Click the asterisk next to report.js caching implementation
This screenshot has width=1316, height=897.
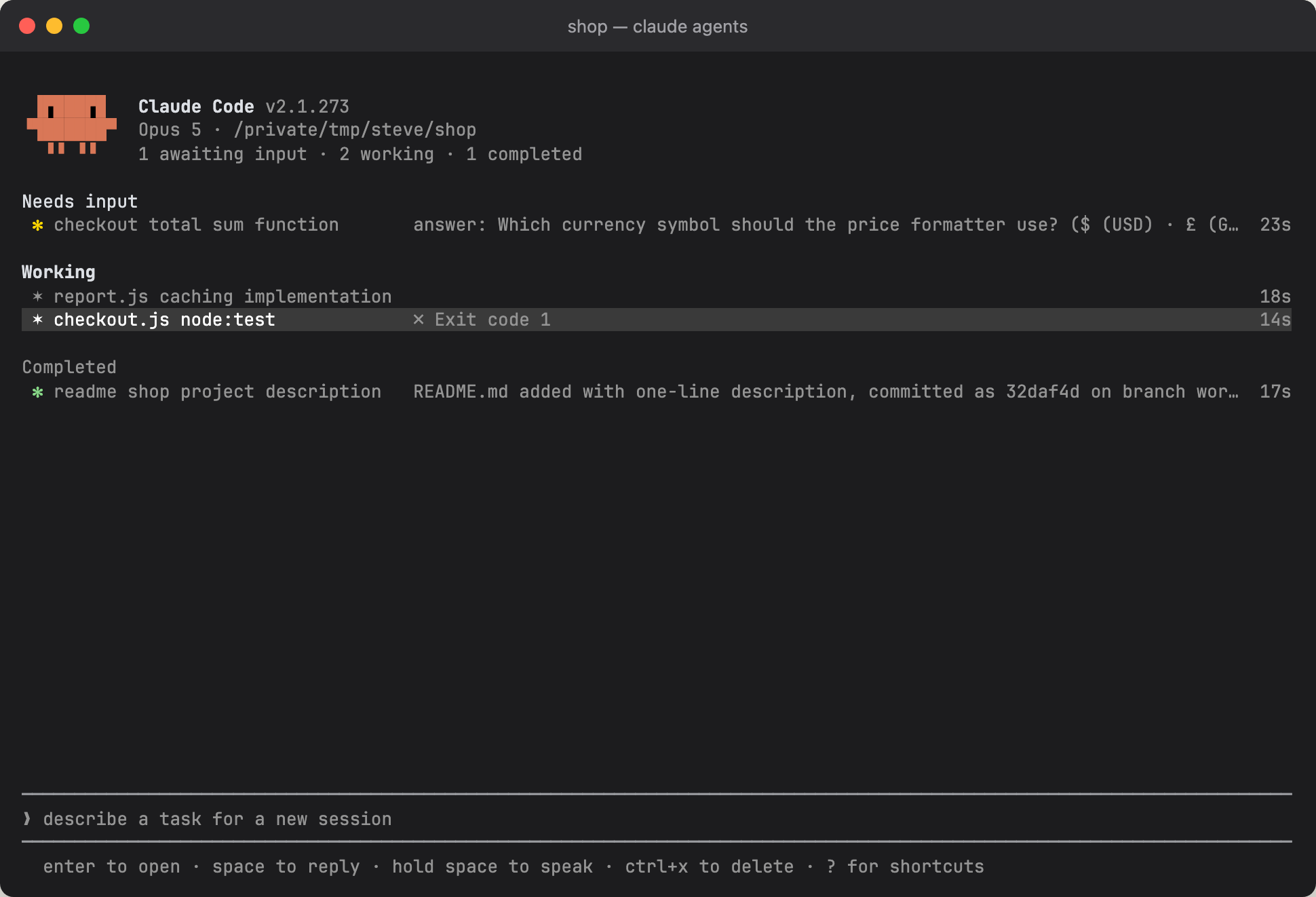coord(38,297)
